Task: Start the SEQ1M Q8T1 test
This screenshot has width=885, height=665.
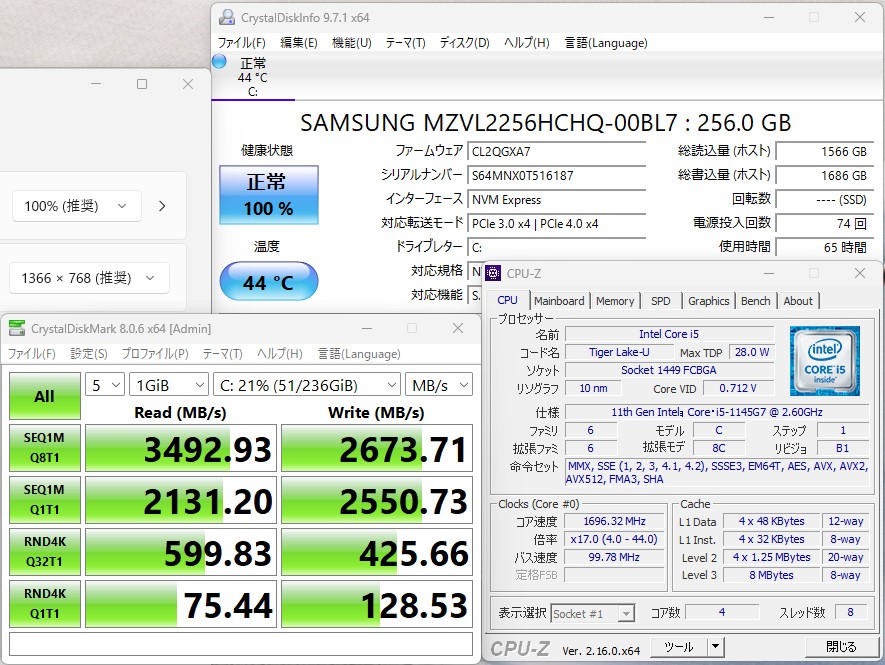Action: pos(44,448)
